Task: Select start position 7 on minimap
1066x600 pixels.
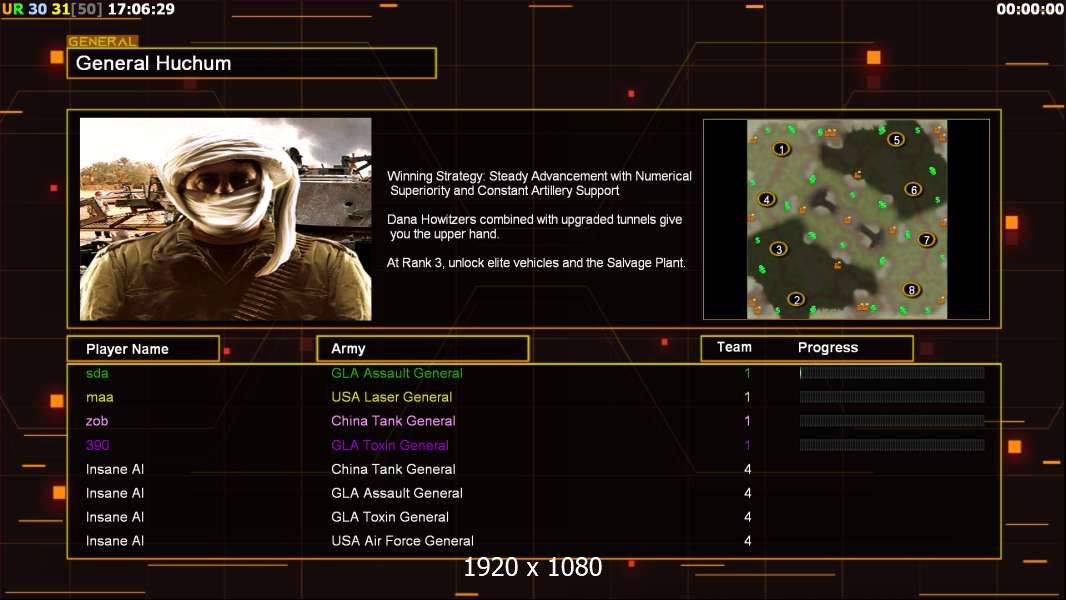Action: (926, 239)
